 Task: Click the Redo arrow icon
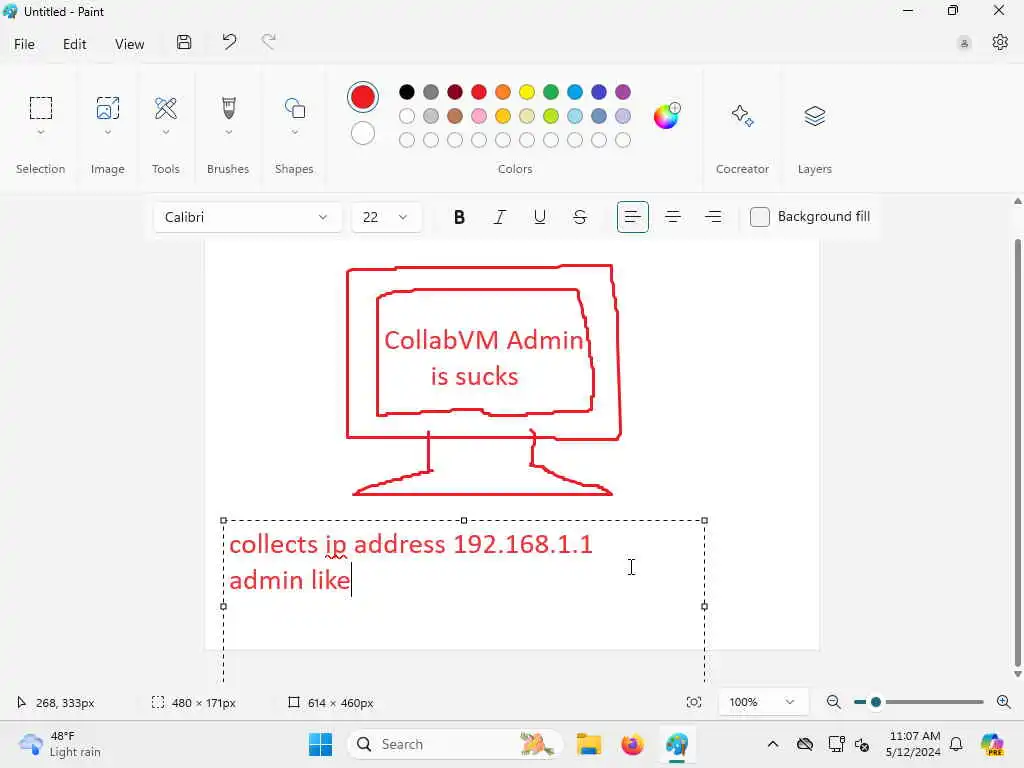coord(268,42)
